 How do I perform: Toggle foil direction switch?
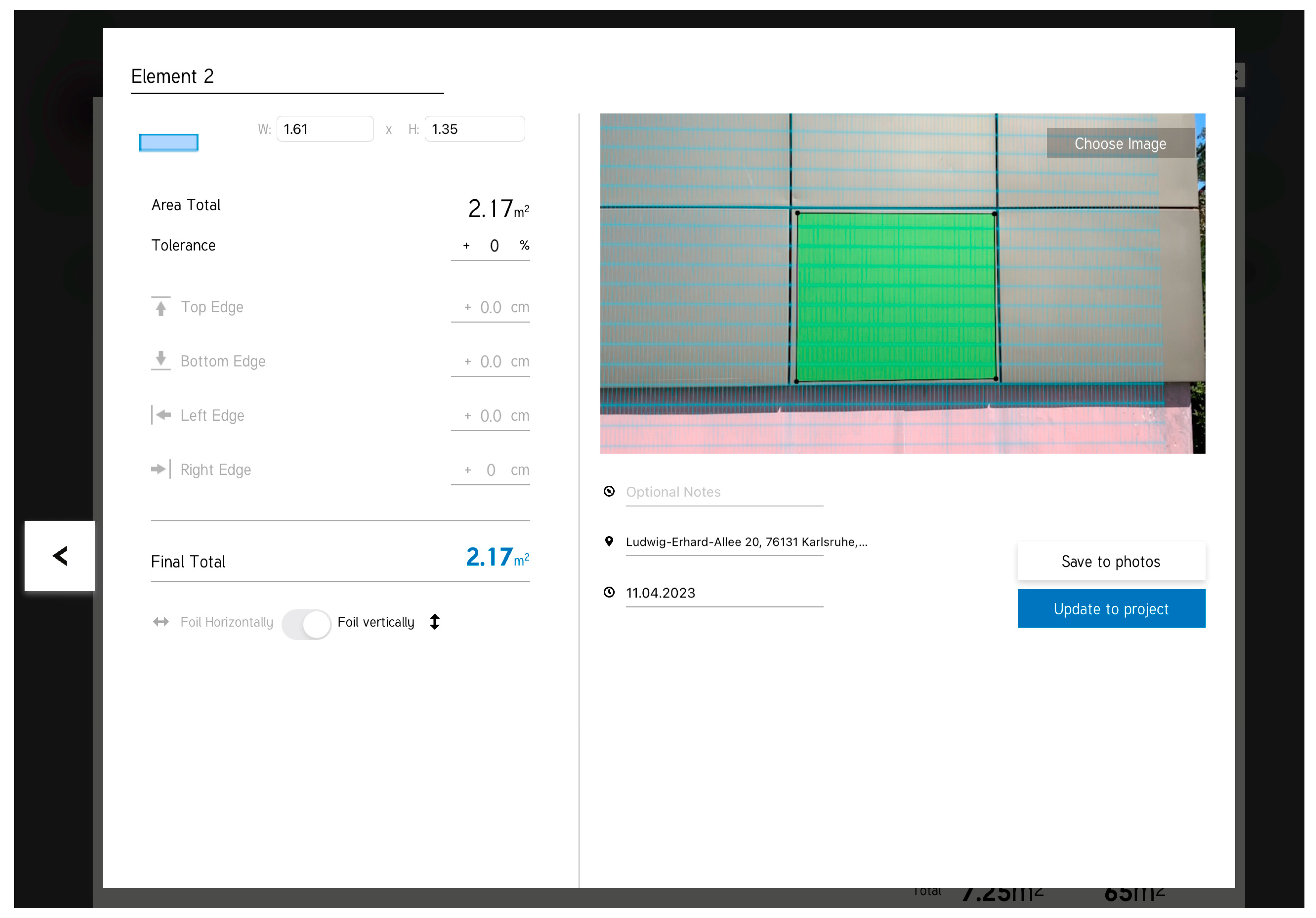pos(306,624)
